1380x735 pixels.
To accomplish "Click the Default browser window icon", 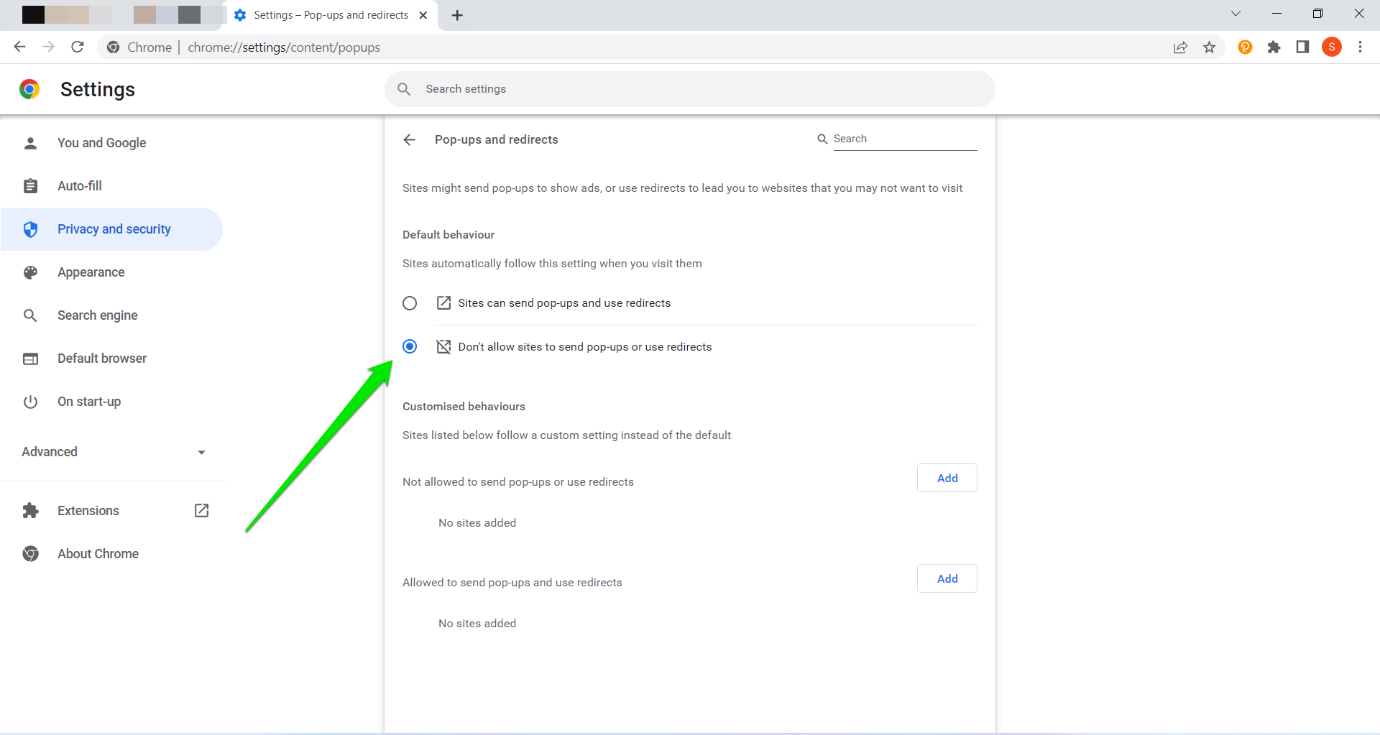I will tap(30, 358).
